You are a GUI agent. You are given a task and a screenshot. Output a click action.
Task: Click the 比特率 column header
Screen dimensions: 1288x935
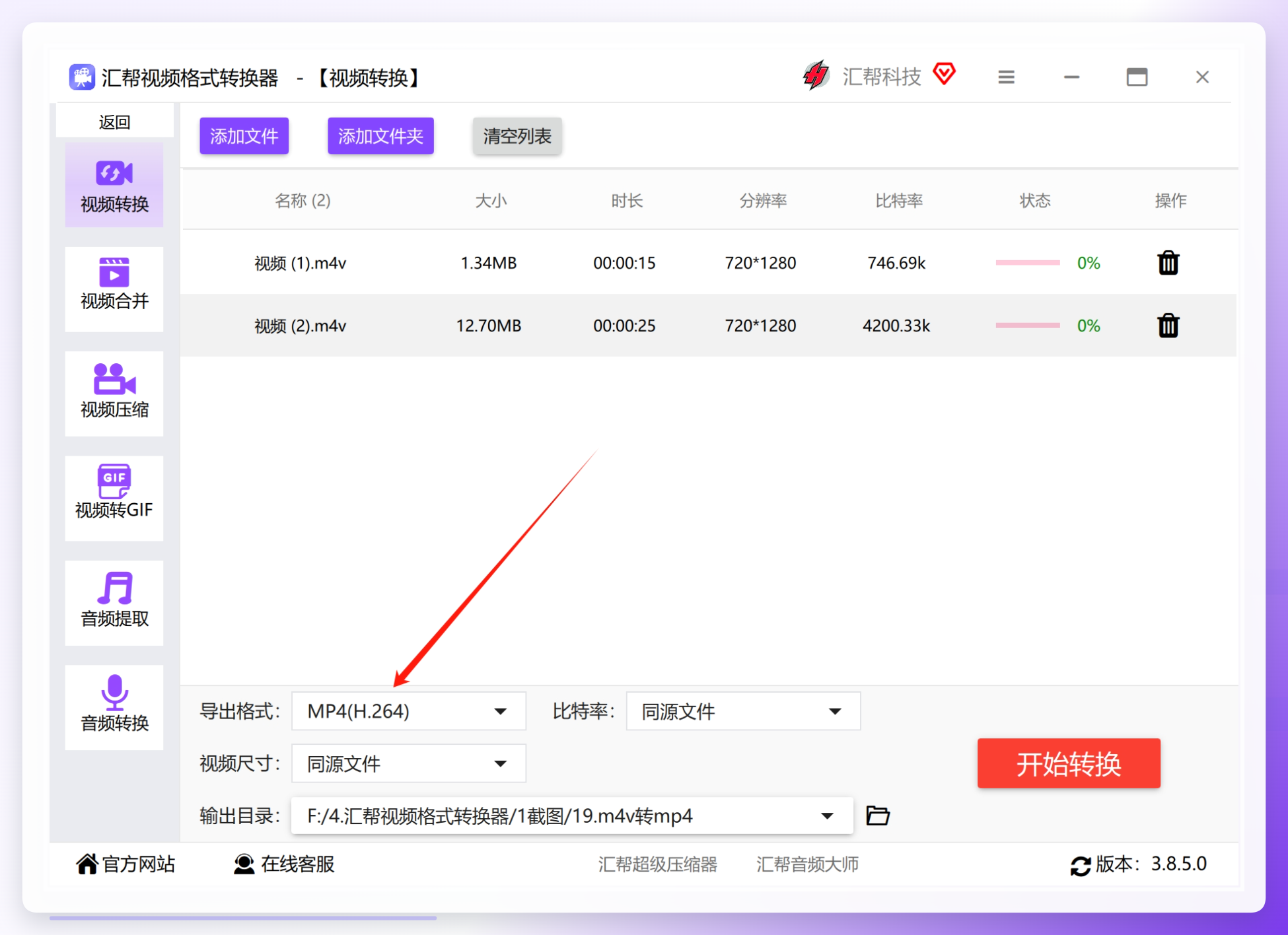point(899,201)
